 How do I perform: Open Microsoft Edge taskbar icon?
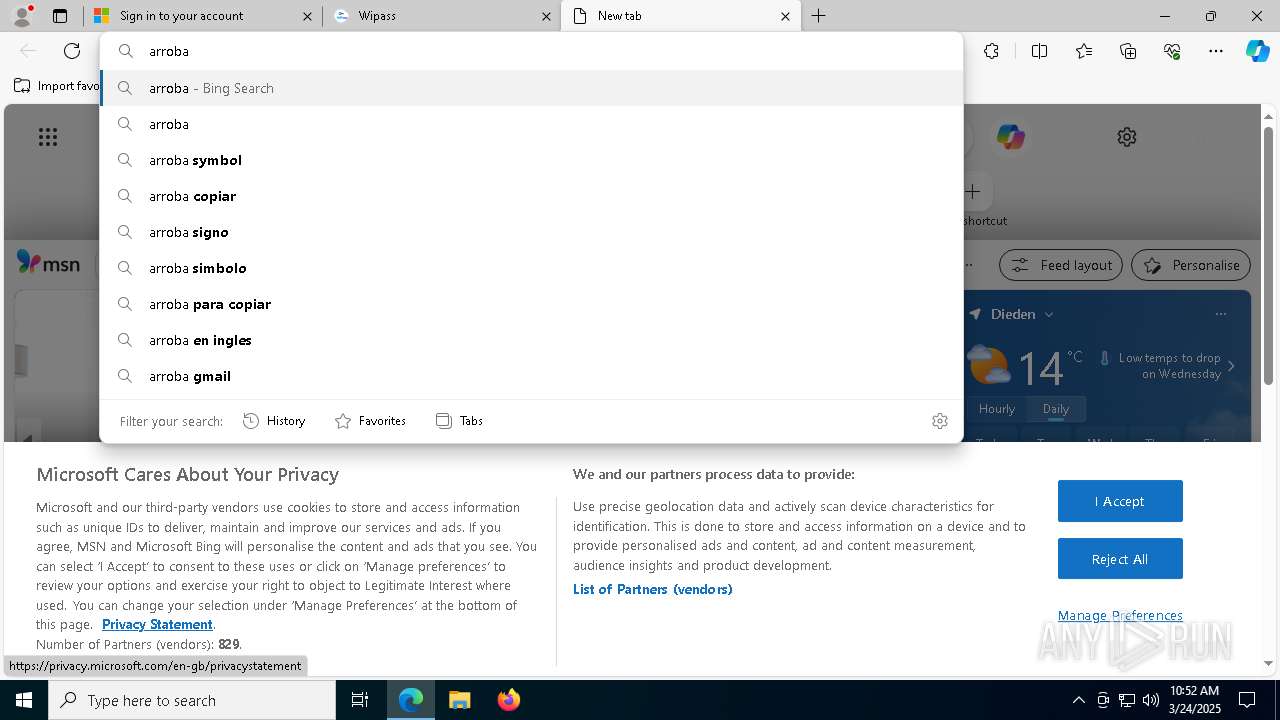pyautogui.click(x=411, y=700)
